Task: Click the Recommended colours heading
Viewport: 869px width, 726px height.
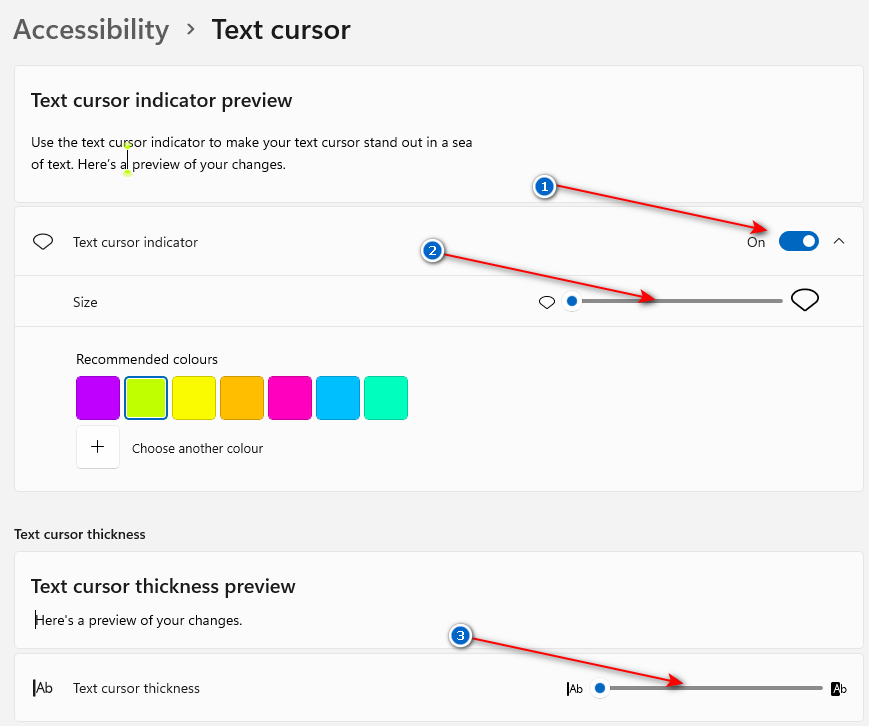Action: pyautogui.click(x=147, y=359)
